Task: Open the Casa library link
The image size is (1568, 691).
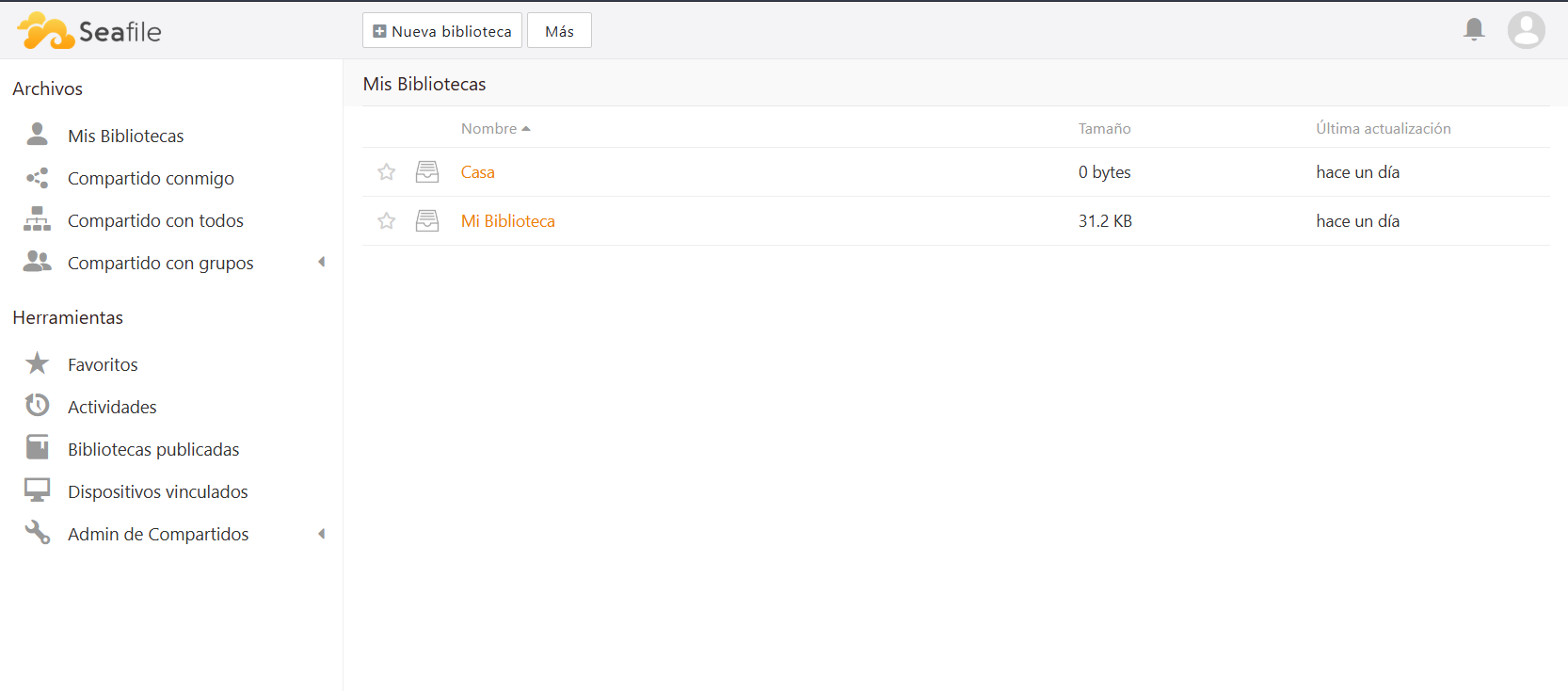Action: click(x=477, y=172)
